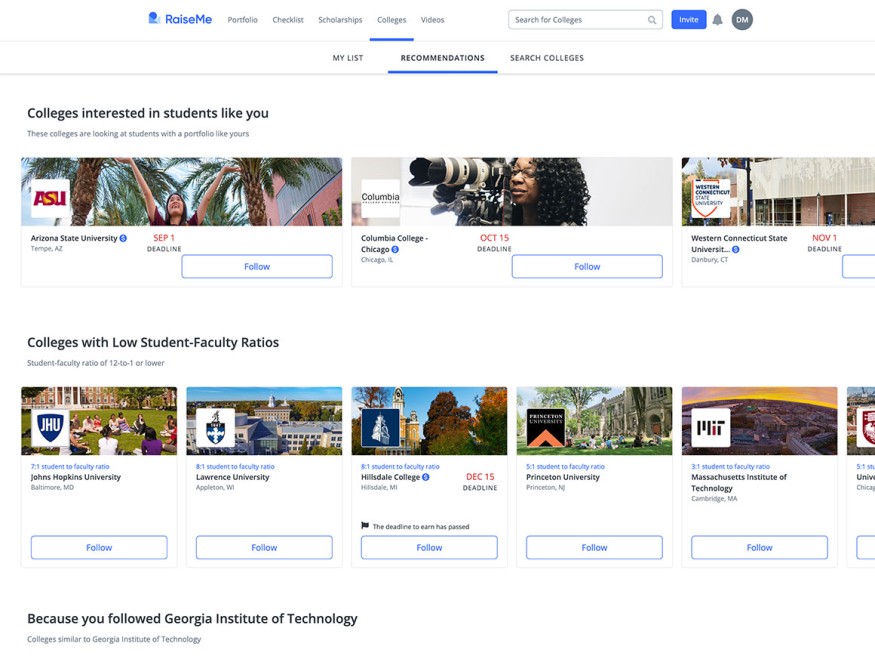Image resolution: width=875 pixels, height=656 pixels.
Task: Click the Hillsdale College logo badge
Action: coord(381,428)
